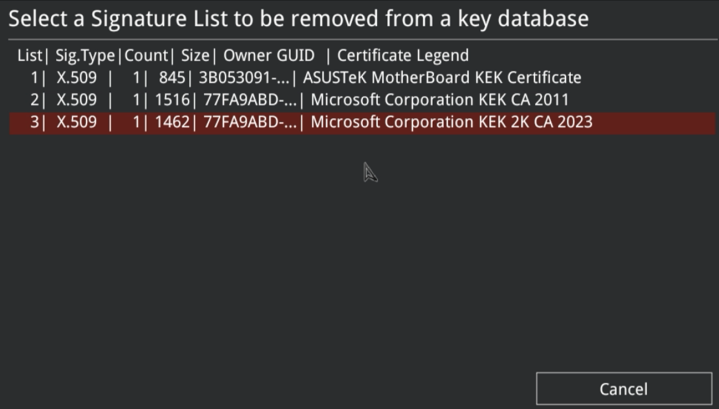Select the ASUSTeK MotherBoard KEK Certificate entry
Image resolution: width=719 pixels, height=409 pixels.
coord(442,77)
